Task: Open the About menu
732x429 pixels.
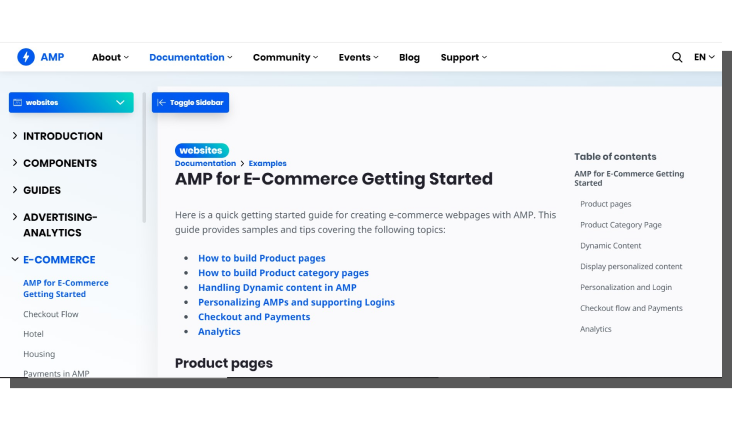Action: point(110,57)
